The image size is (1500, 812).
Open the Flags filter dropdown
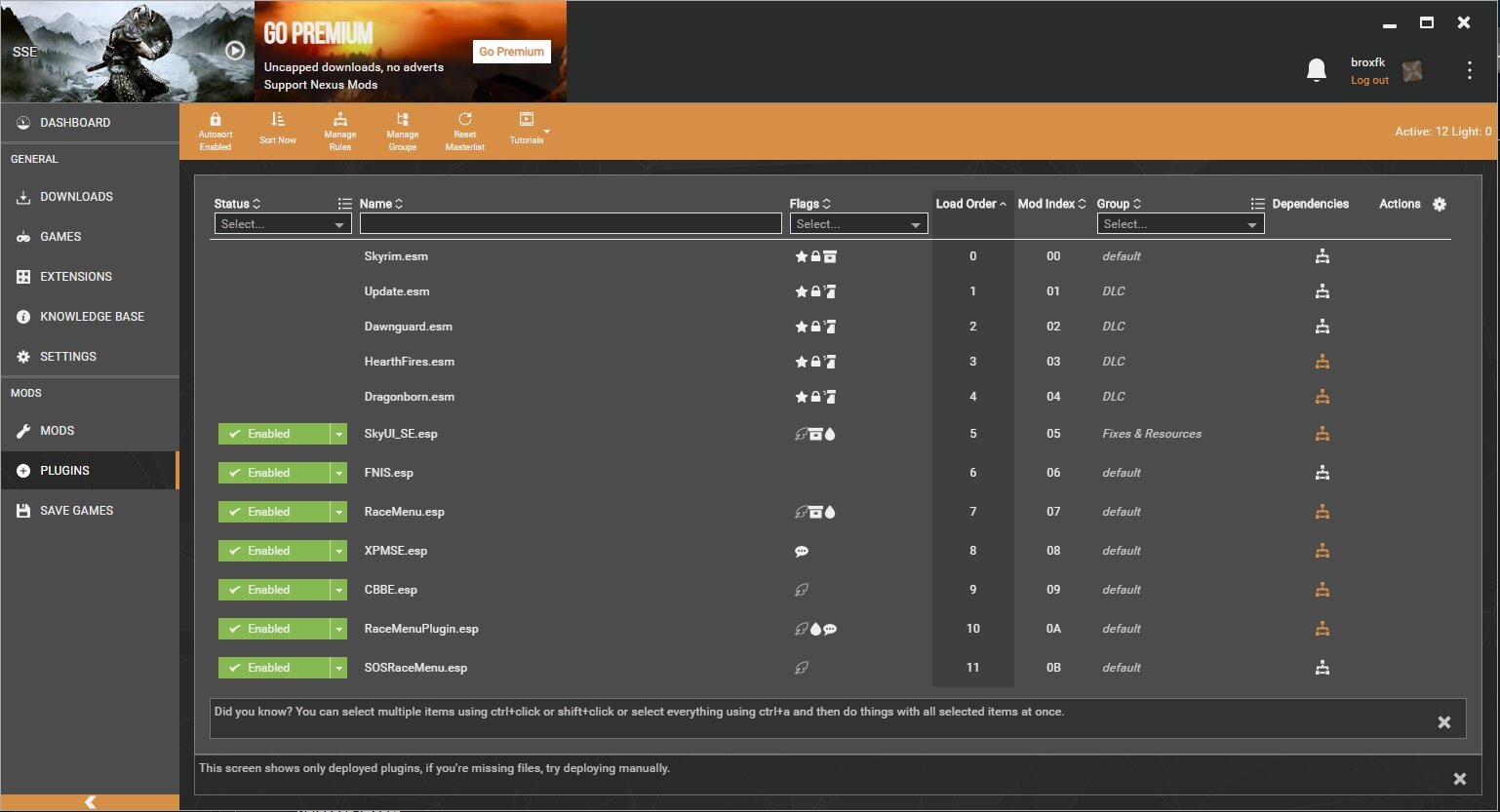pyautogui.click(x=858, y=224)
